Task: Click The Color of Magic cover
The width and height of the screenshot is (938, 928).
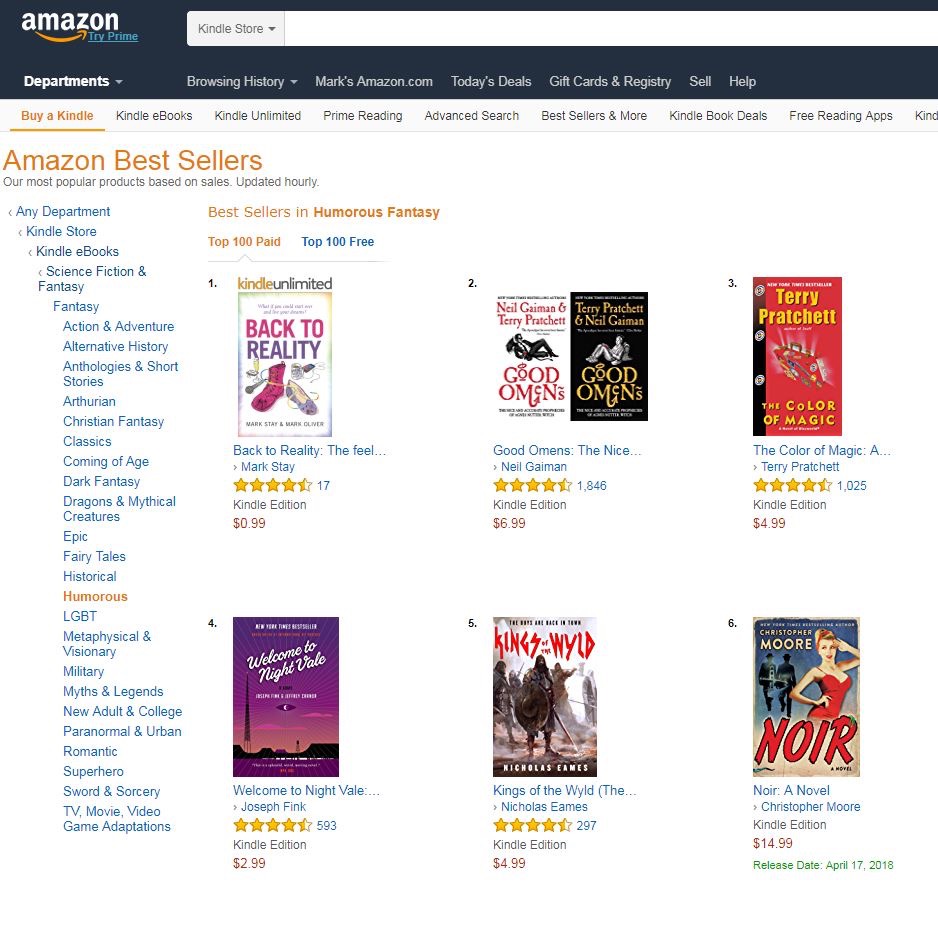Action: [797, 357]
